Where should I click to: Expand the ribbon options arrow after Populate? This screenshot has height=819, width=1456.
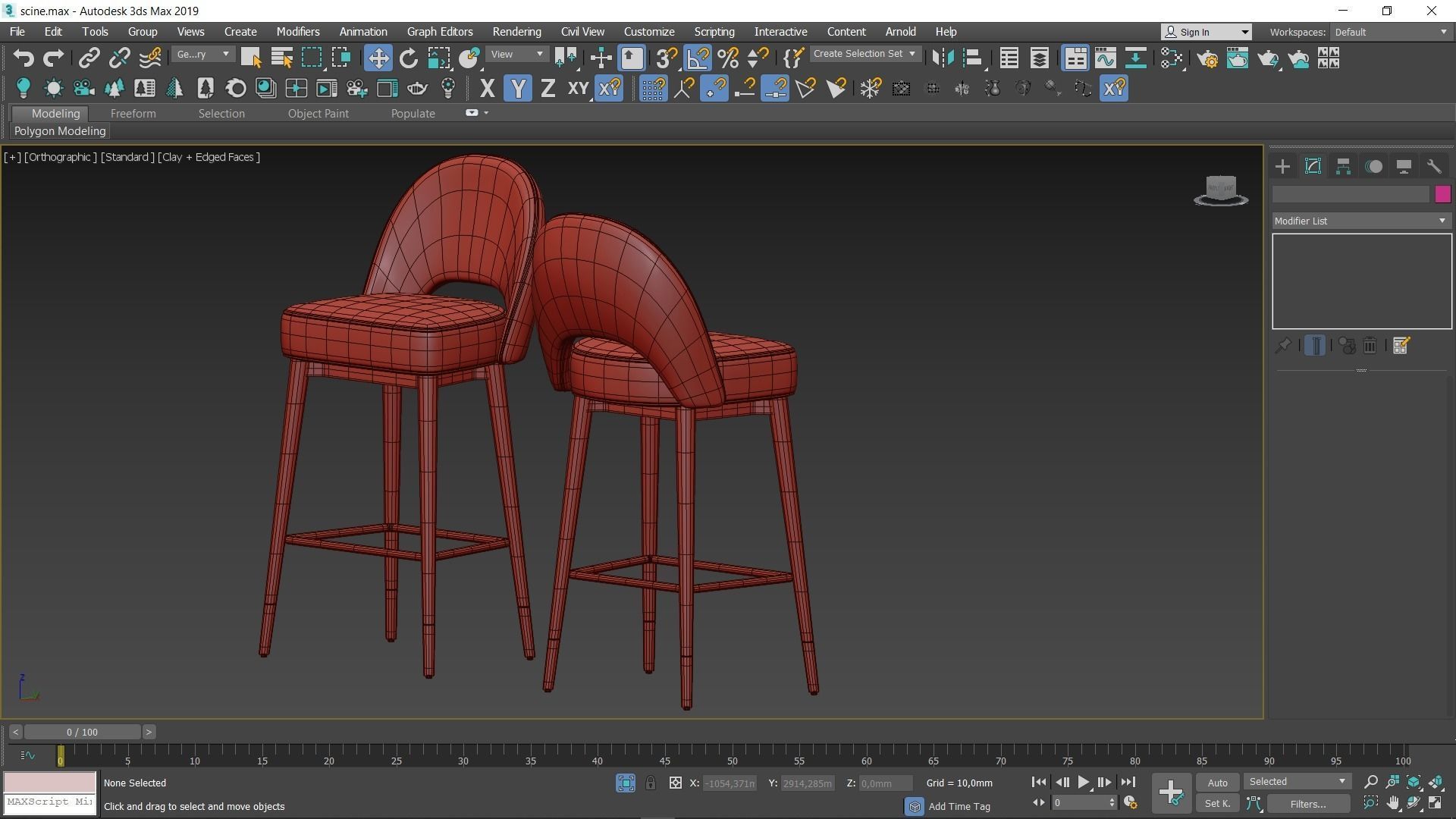486,113
